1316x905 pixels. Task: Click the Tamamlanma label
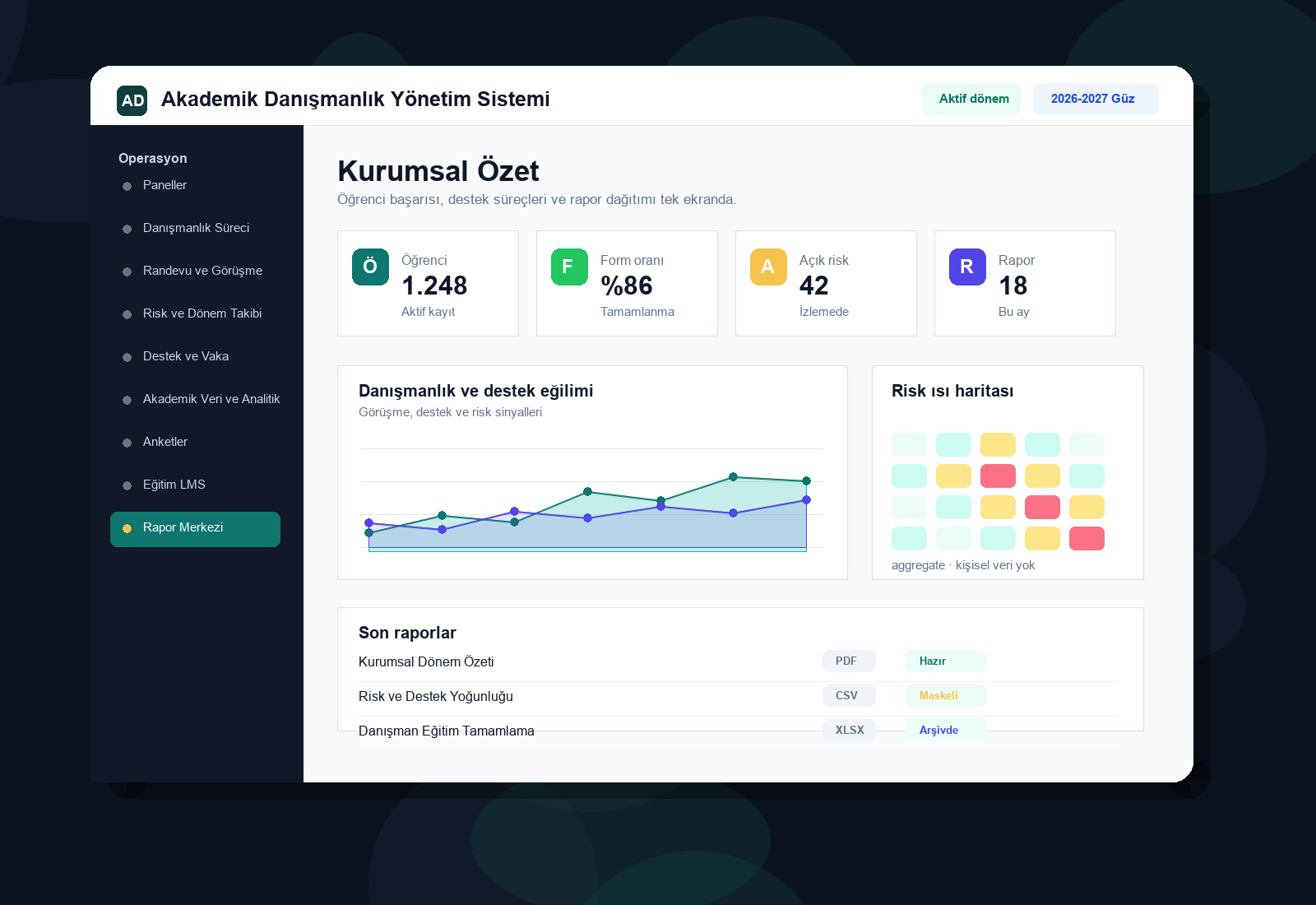click(x=637, y=312)
